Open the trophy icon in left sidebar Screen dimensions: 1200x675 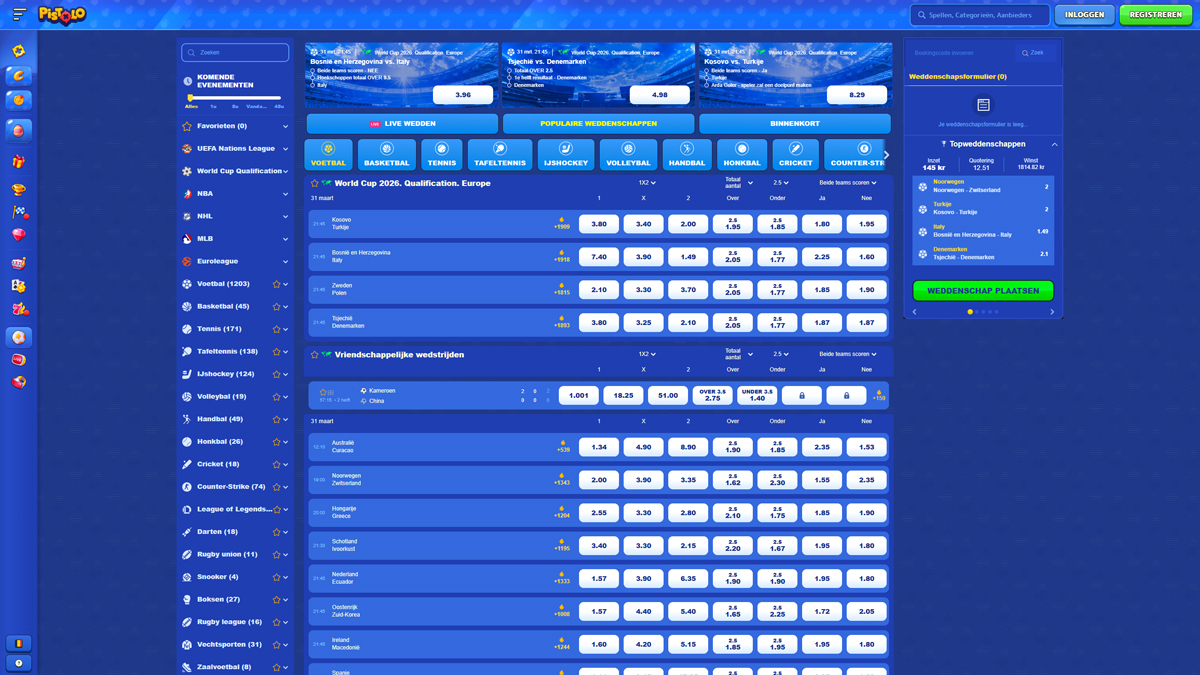tap(18, 188)
